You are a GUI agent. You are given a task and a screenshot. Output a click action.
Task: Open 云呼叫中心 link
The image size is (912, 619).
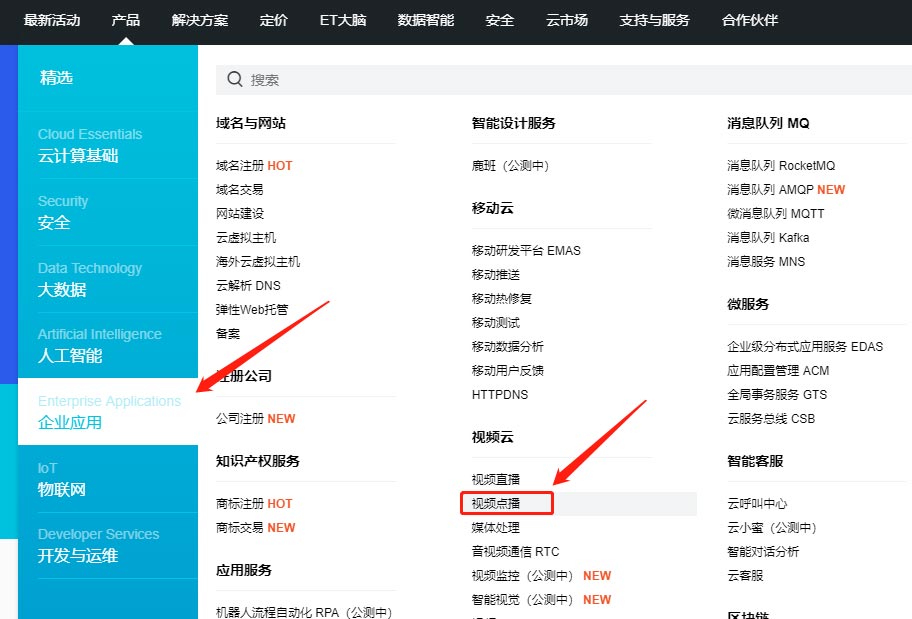click(757, 503)
